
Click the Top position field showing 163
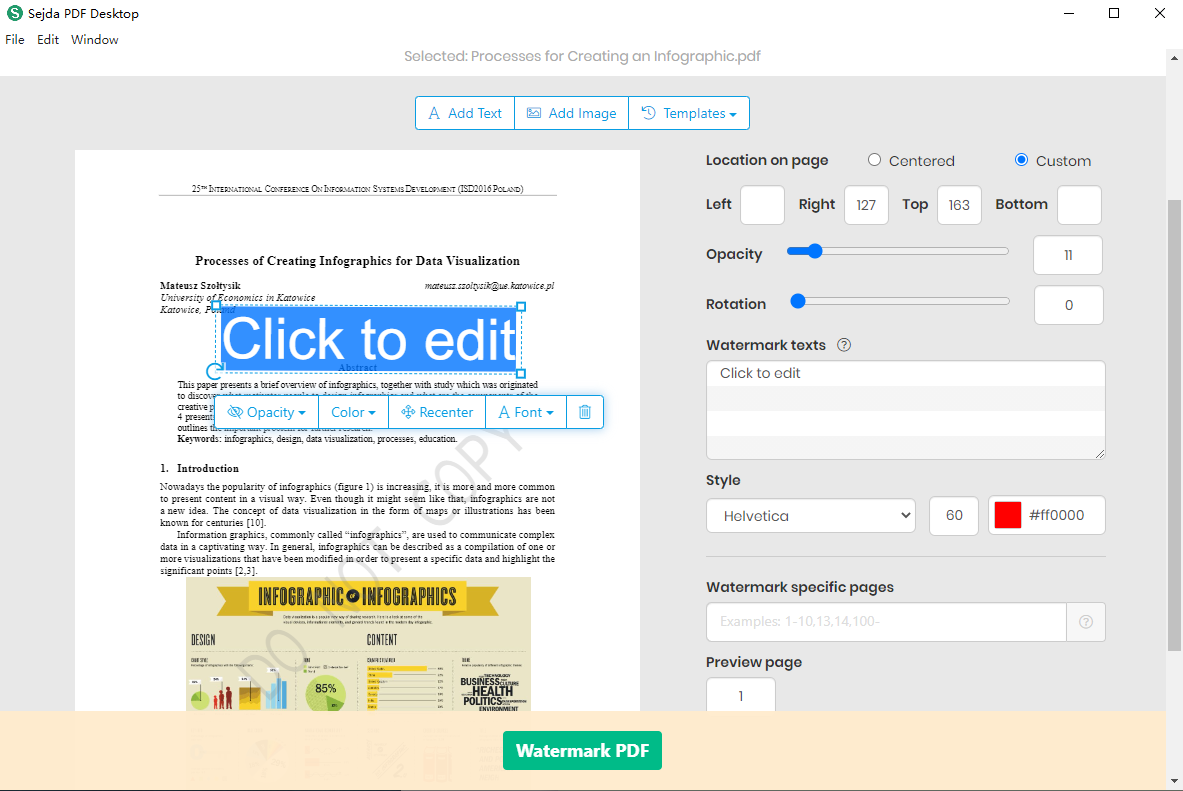click(x=959, y=205)
